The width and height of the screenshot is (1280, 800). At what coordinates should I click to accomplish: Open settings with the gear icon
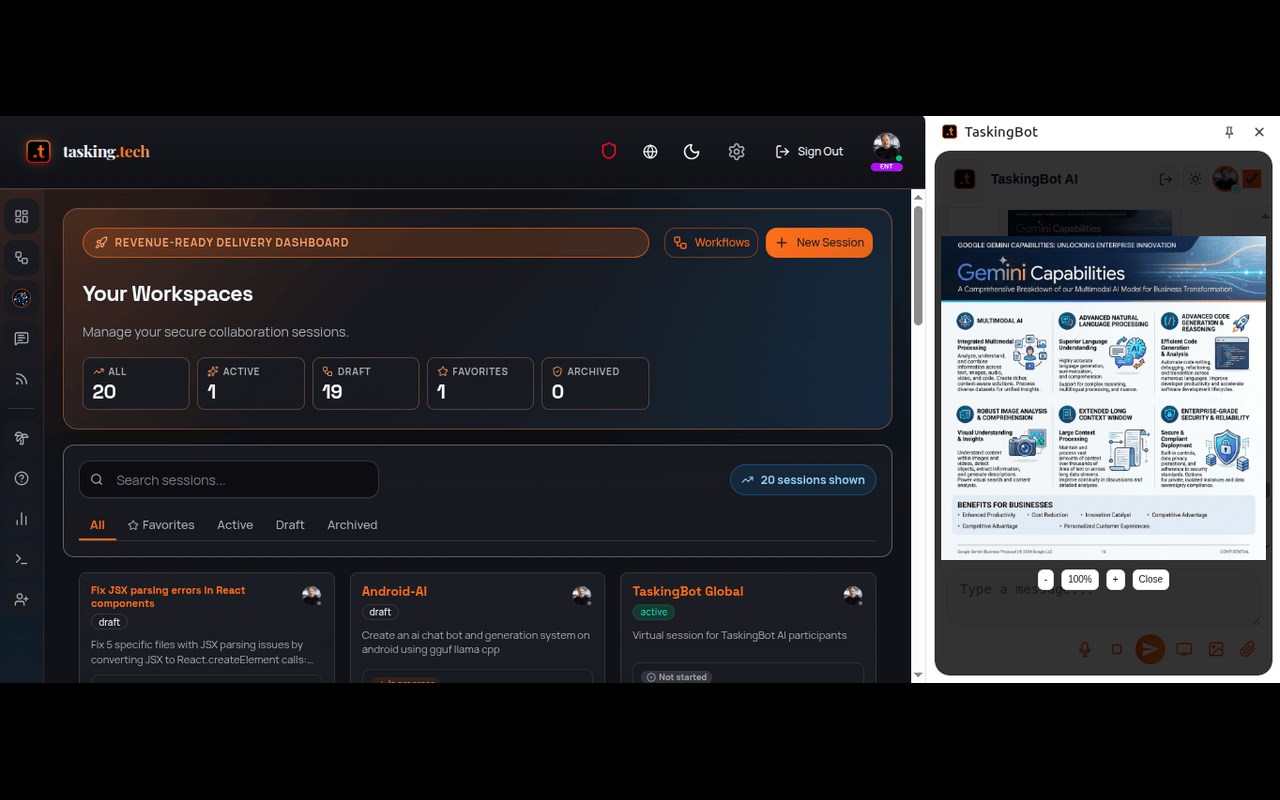[737, 151]
